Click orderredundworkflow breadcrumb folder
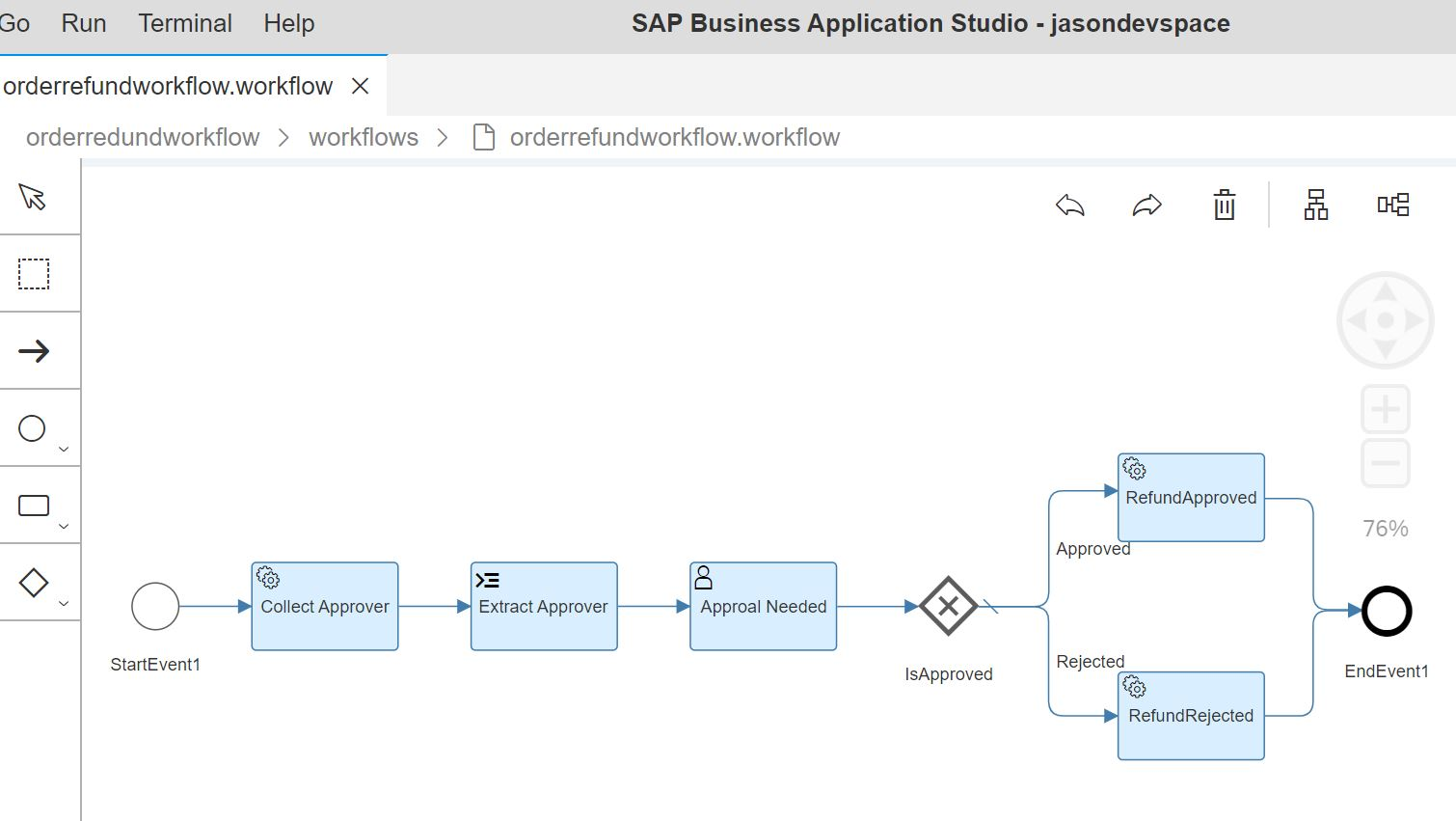 143,137
